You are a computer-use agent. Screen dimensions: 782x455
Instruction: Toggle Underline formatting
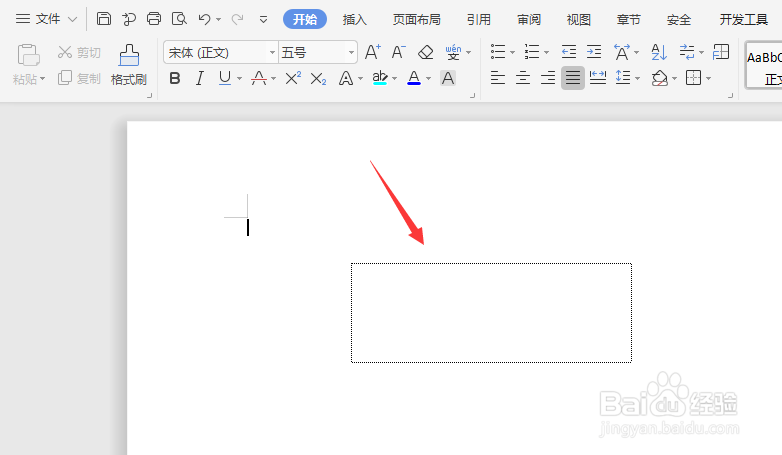pos(225,78)
